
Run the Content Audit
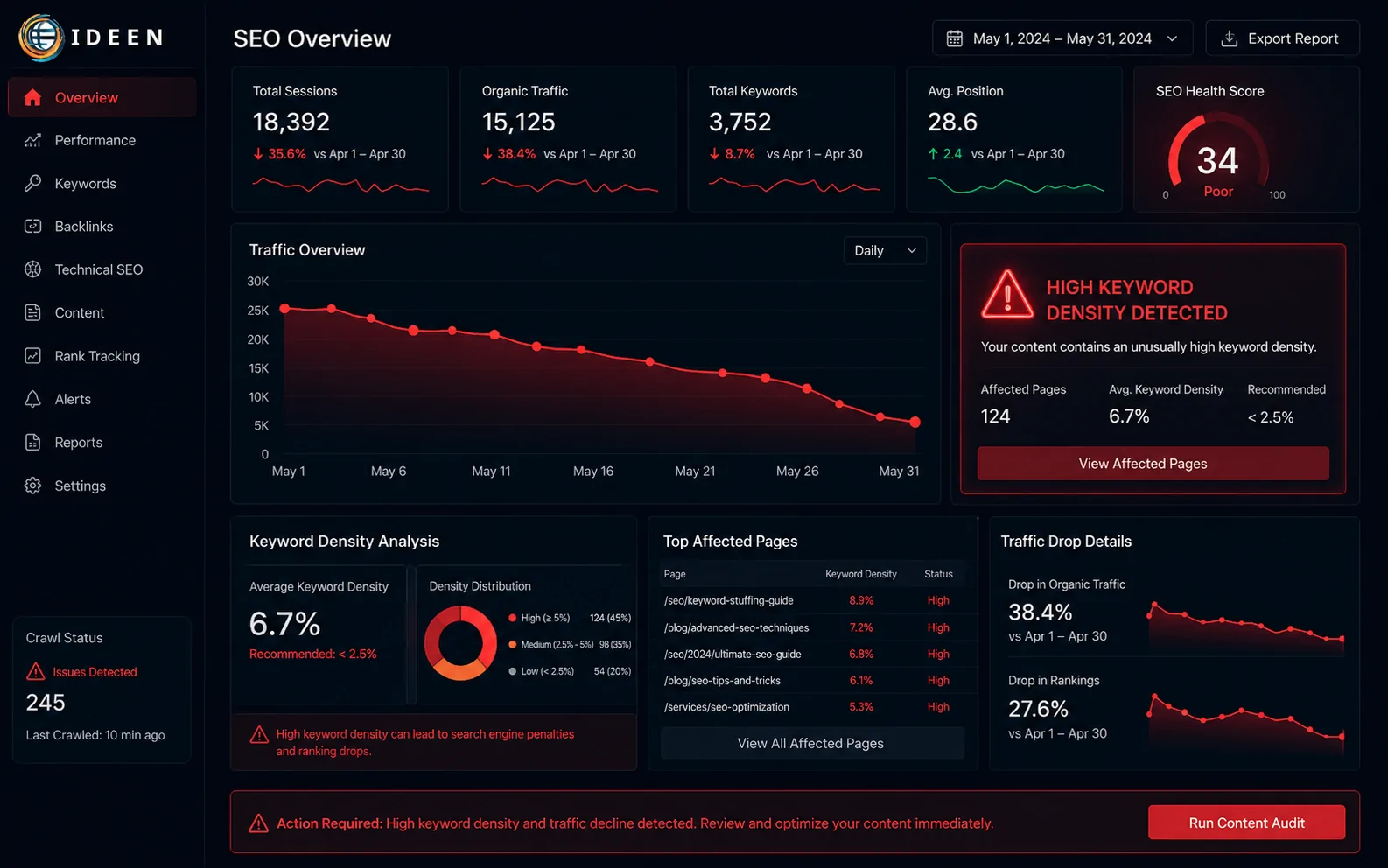(x=1246, y=822)
